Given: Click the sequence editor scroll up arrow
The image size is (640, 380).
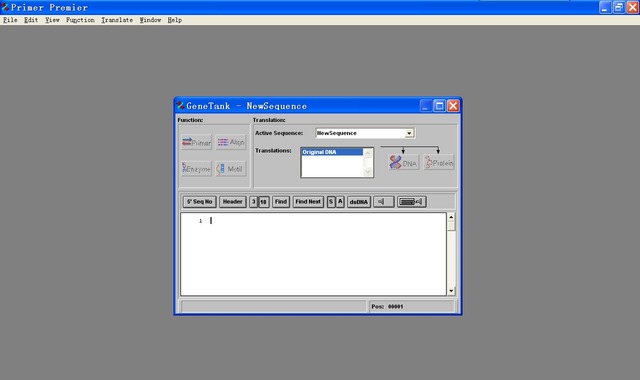Looking at the screenshot, I should 451,217.
